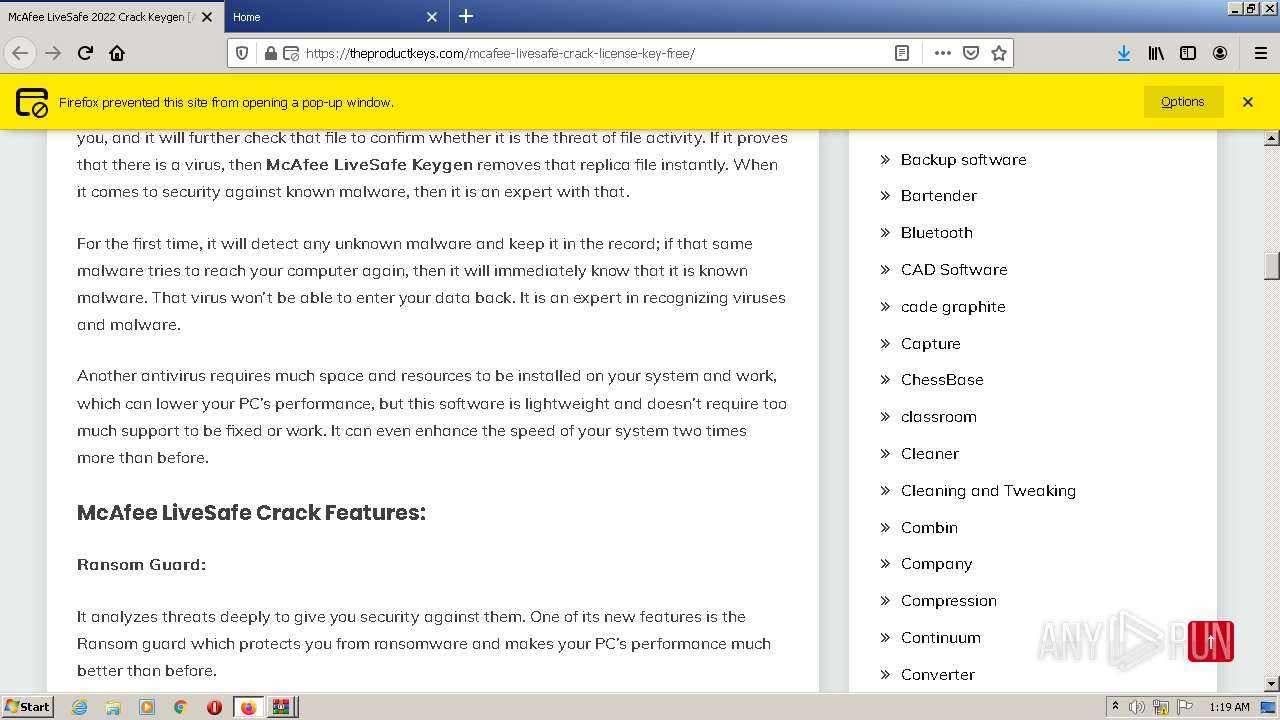The width and height of the screenshot is (1280, 720).
Task: Bookmark this page with star
Action: click(x=998, y=53)
